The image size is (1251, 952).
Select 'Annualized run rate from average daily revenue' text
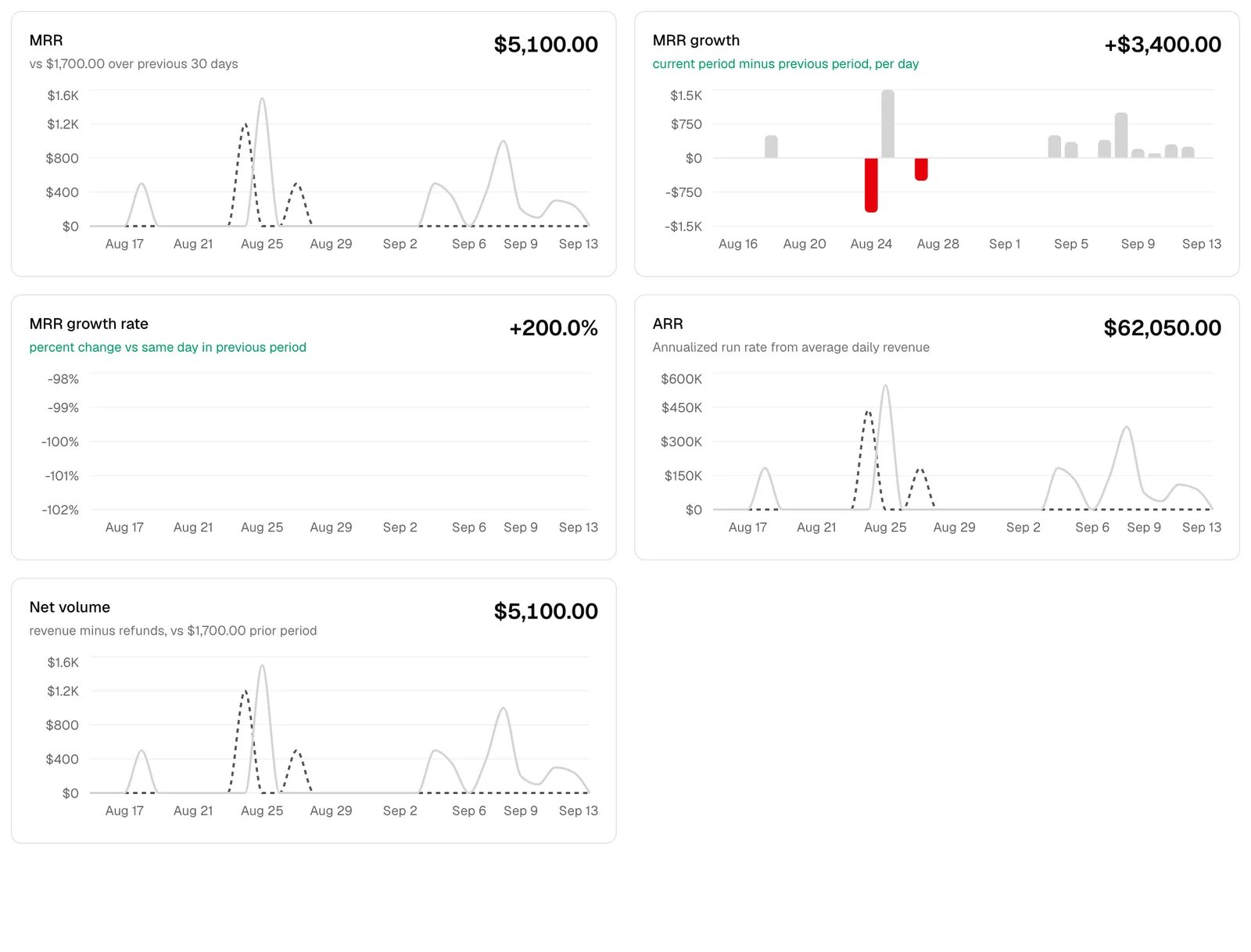(791, 347)
